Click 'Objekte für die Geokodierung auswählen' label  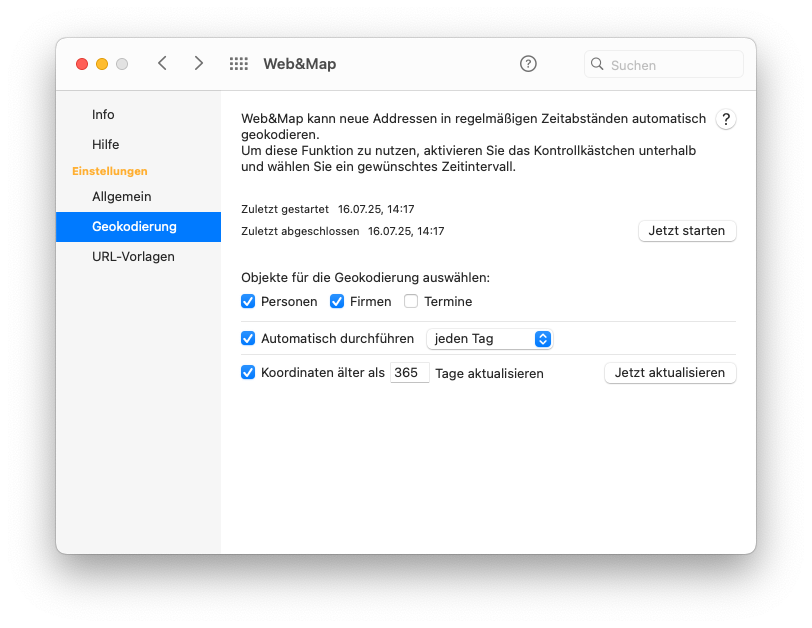coord(366,278)
